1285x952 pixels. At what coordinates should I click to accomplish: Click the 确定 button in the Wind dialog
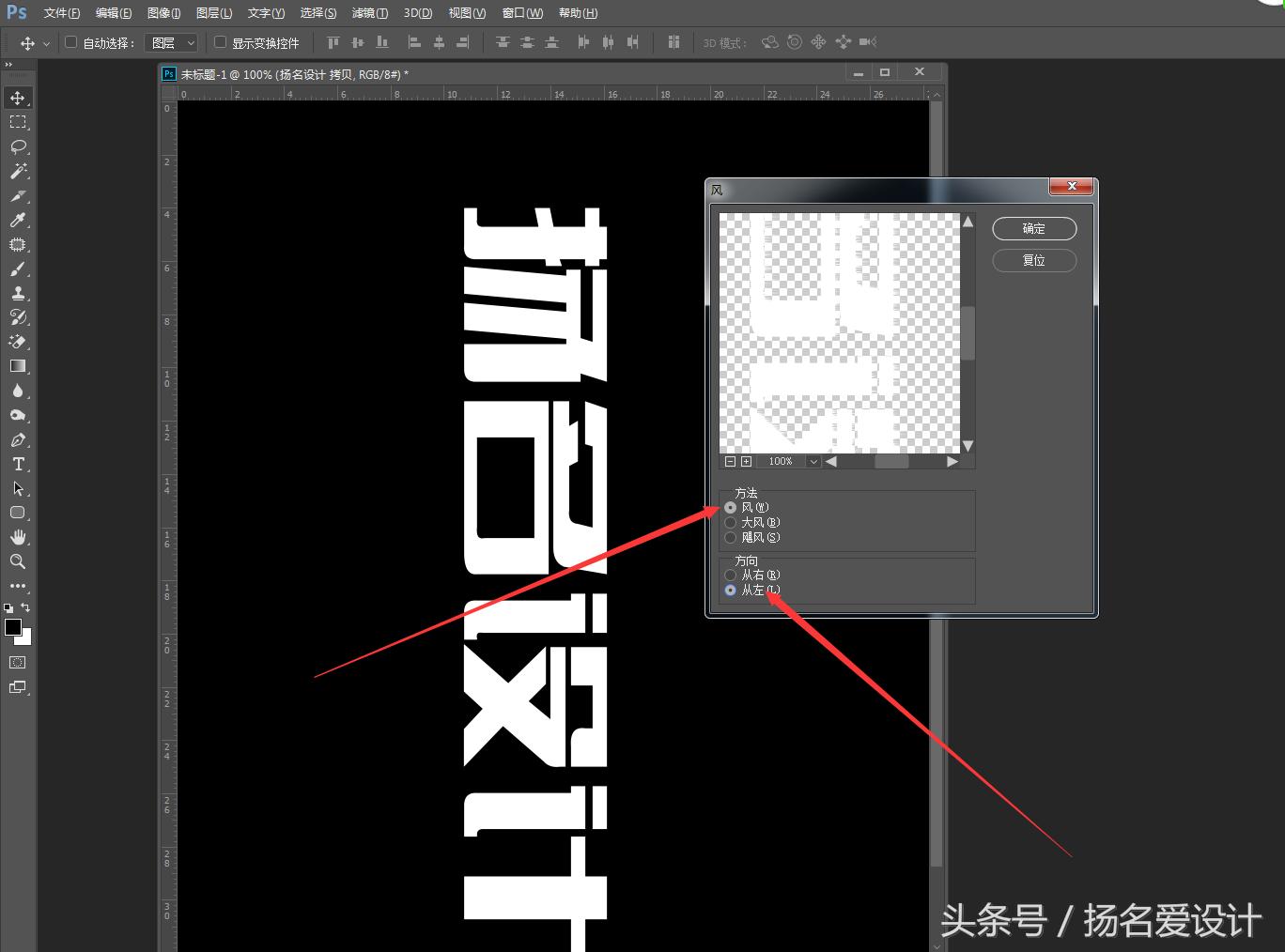pos(1033,228)
